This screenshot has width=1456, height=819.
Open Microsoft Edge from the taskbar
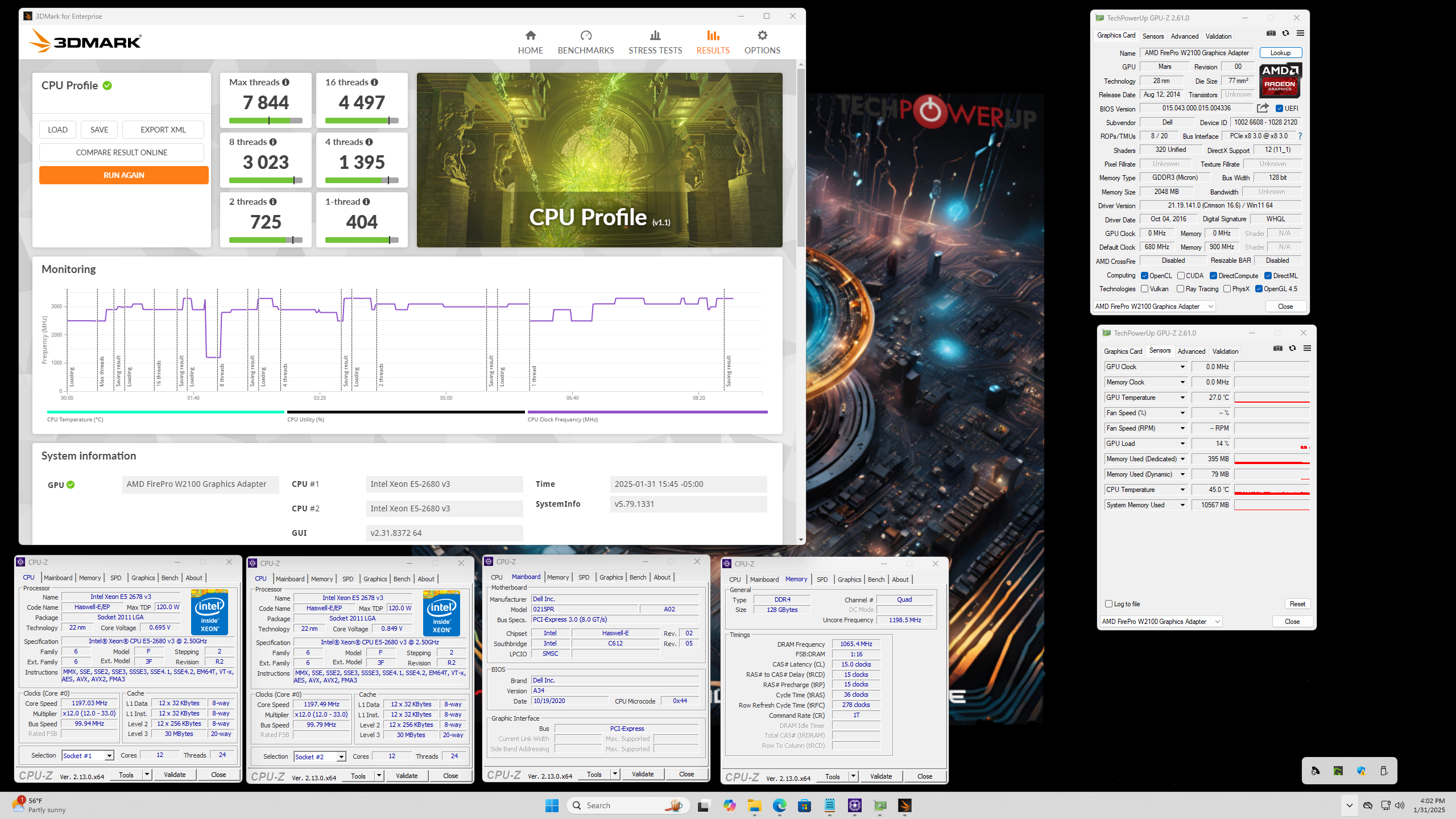779,805
